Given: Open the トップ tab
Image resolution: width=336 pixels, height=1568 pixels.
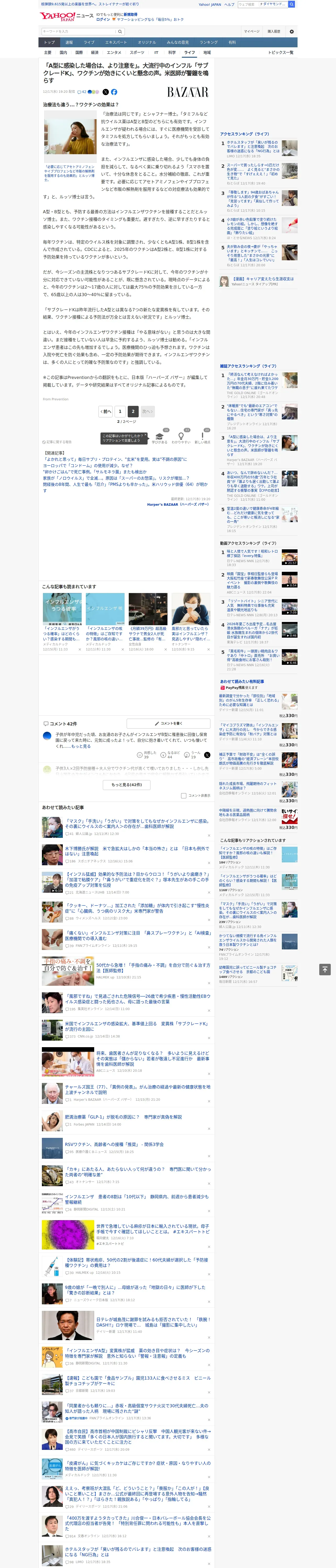Looking at the screenshot, I should (x=49, y=43).
